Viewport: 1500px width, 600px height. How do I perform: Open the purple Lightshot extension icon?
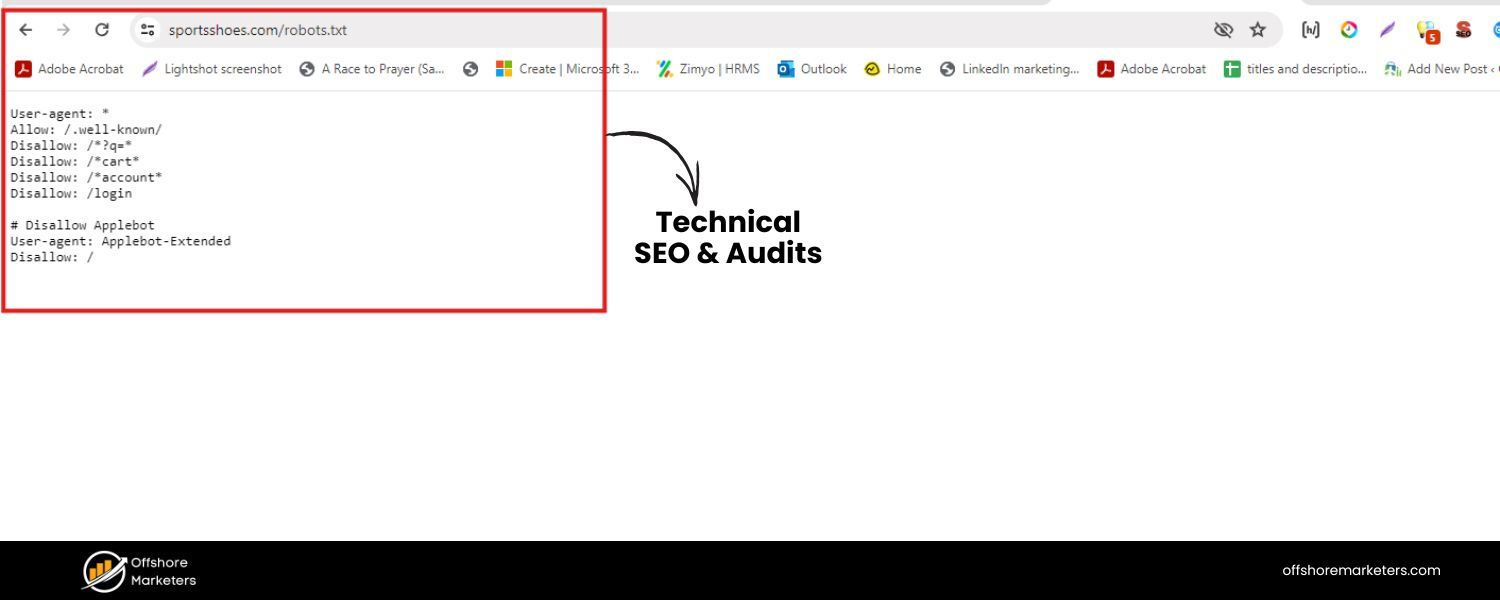[1387, 29]
